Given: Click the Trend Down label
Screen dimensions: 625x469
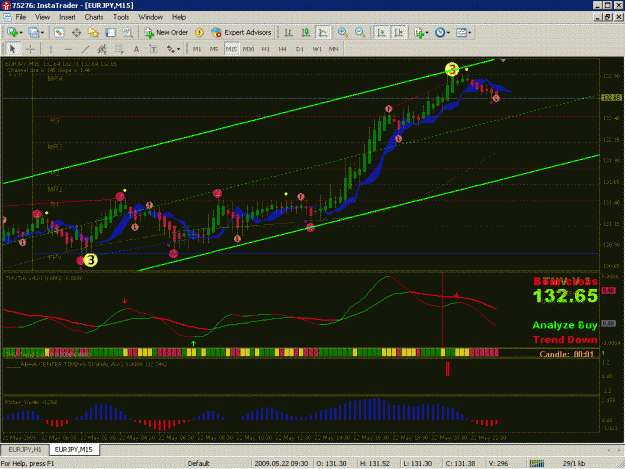Looking at the screenshot, I should click(565, 340).
